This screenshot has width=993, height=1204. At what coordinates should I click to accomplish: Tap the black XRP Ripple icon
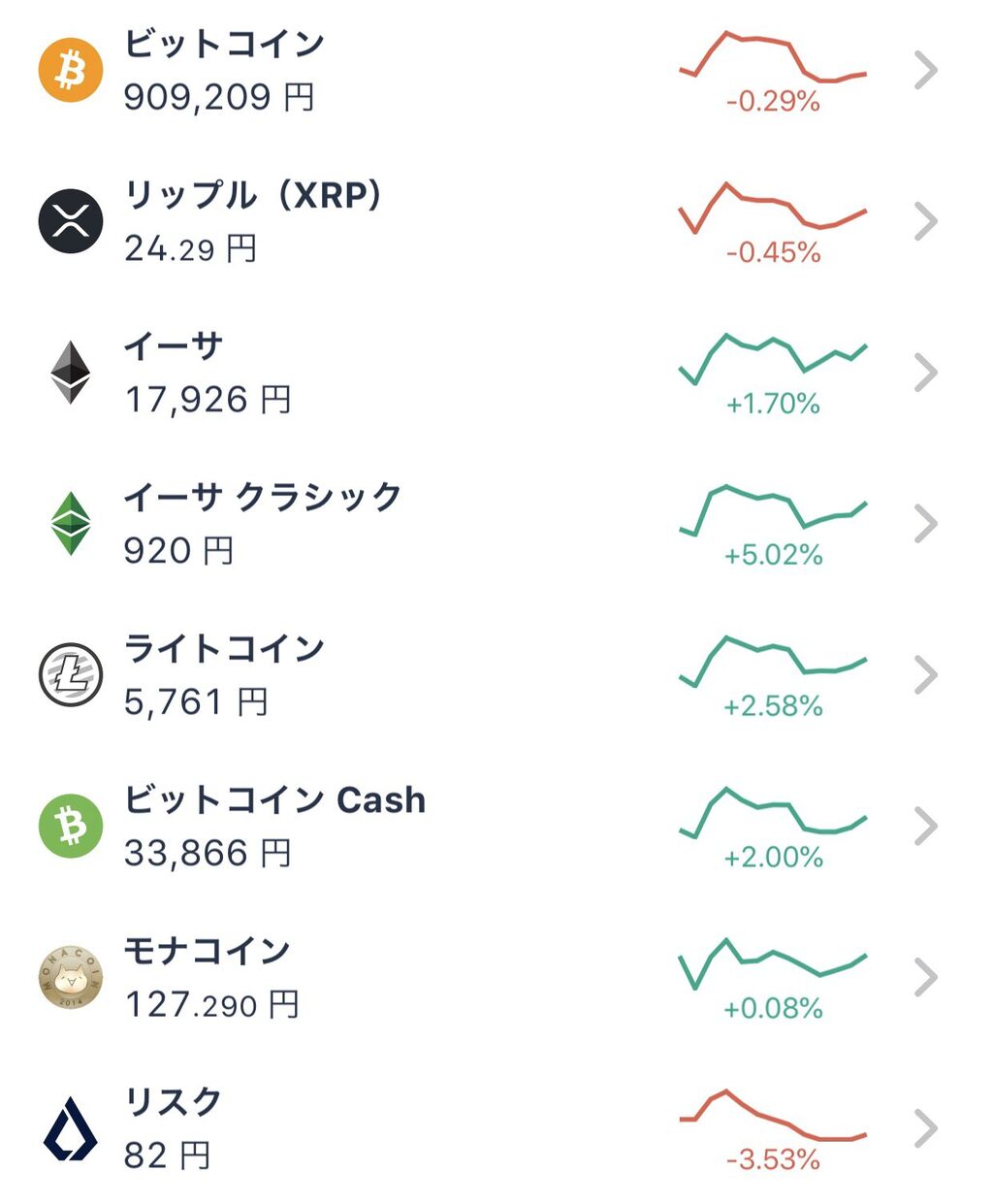71,221
